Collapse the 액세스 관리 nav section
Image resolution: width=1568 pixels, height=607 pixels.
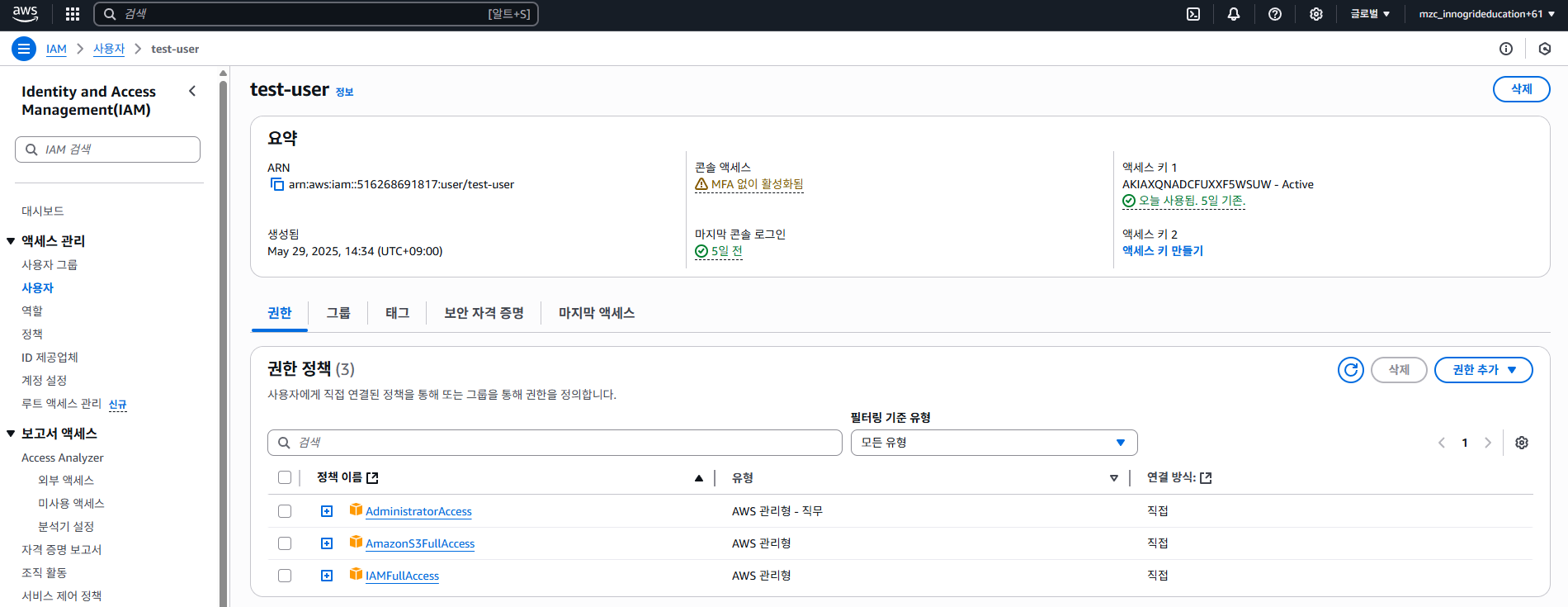[x=11, y=241]
